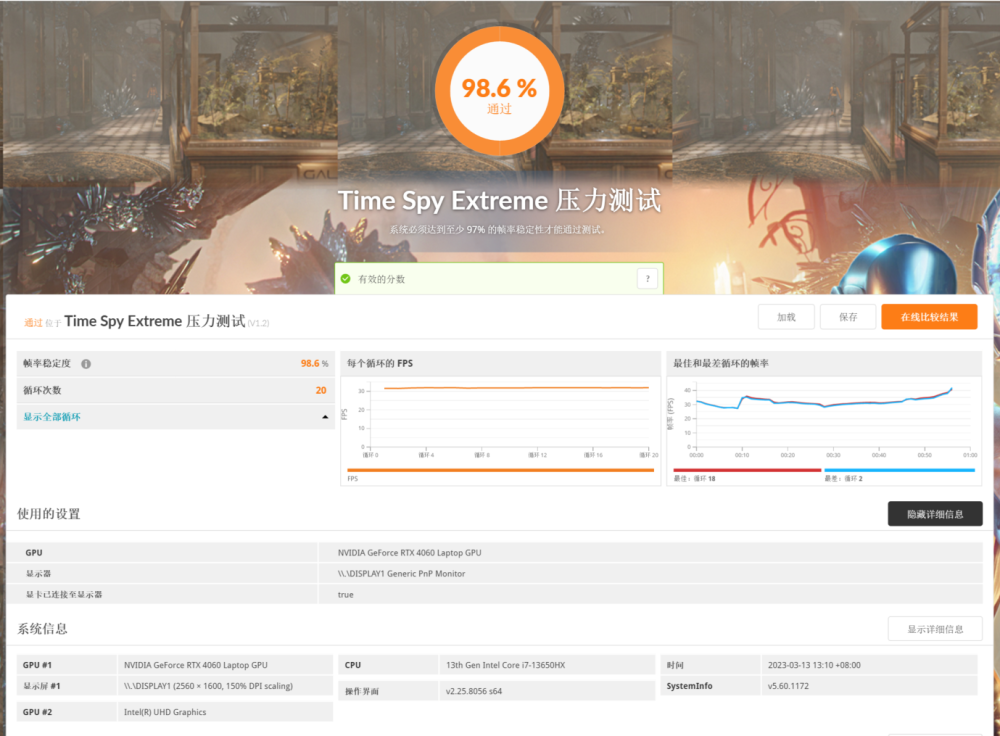
Task: Show system details via 显示详细信息
Action: 934,629
